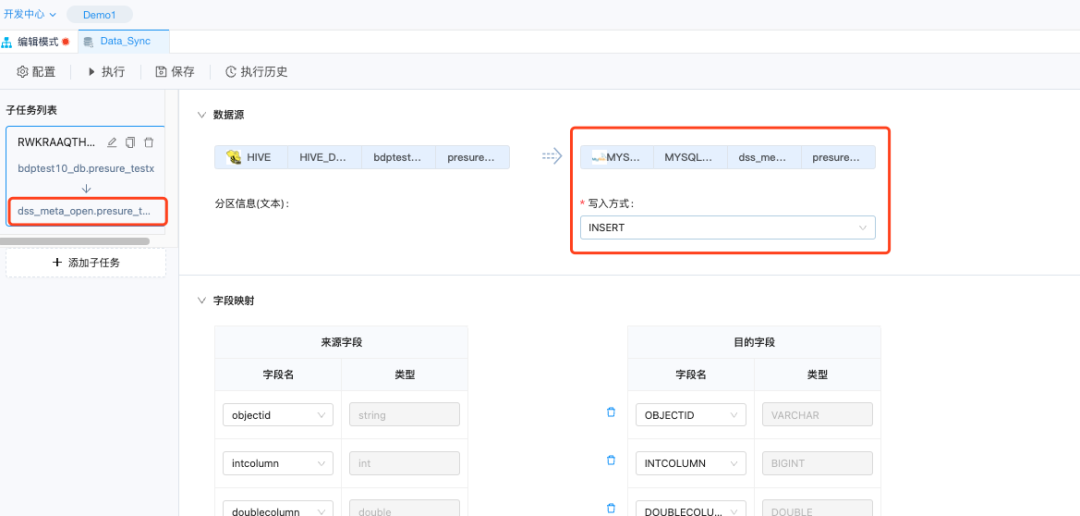Image resolution: width=1080 pixels, height=516 pixels.
Task: Open the 写入方式 INSERT dropdown
Action: point(727,228)
